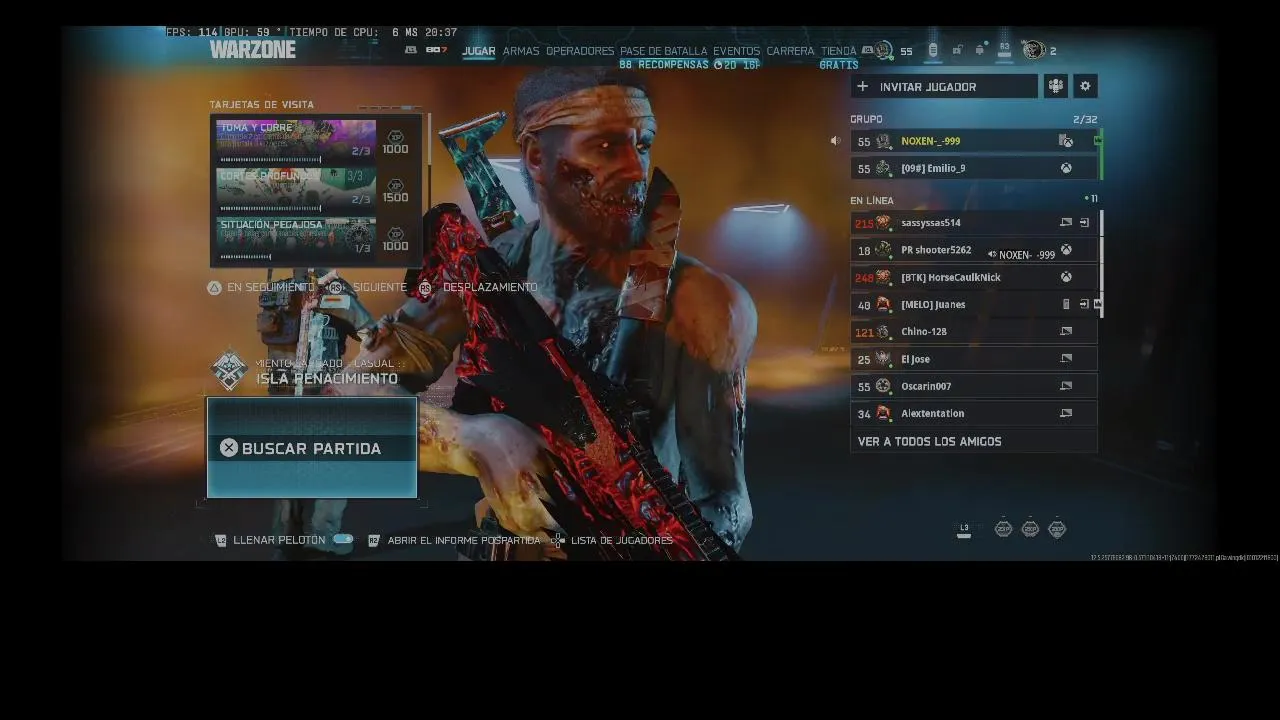Open the settings gear icon
The width and height of the screenshot is (1280, 720).
coord(1085,87)
